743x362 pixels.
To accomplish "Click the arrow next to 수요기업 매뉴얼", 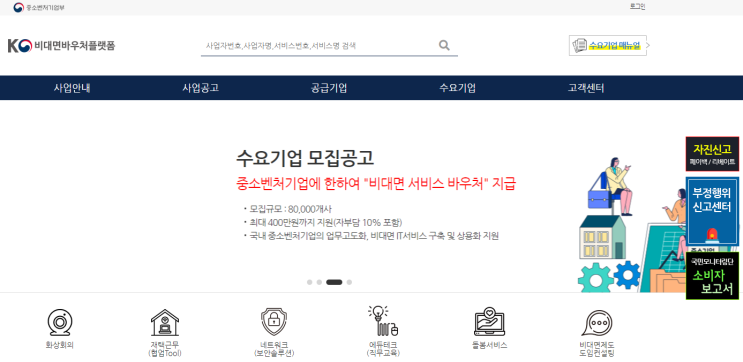I will click(648, 45).
